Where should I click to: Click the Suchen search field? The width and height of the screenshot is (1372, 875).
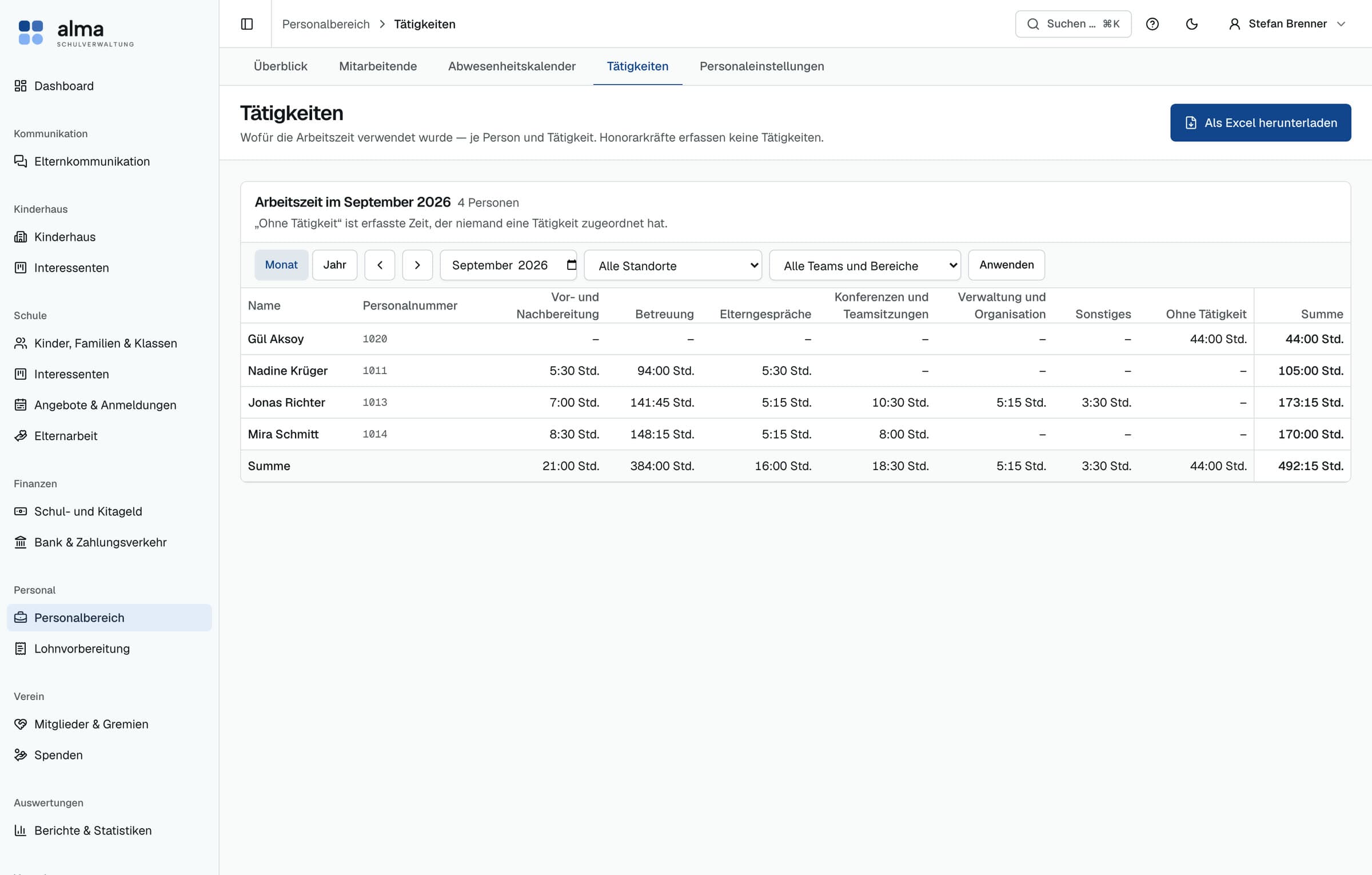point(1073,24)
